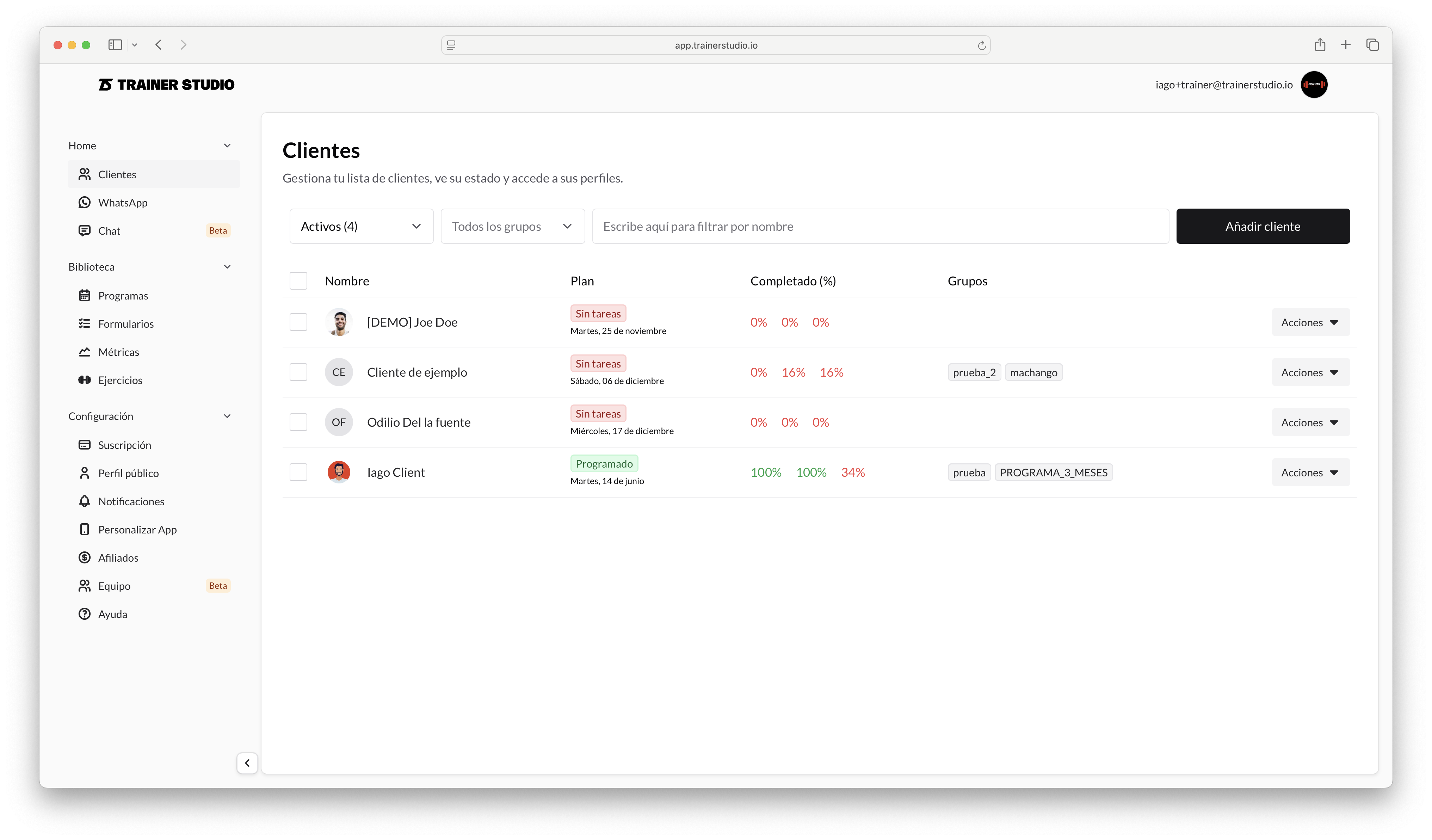Click the WhatsApp icon in sidebar

(84, 202)
